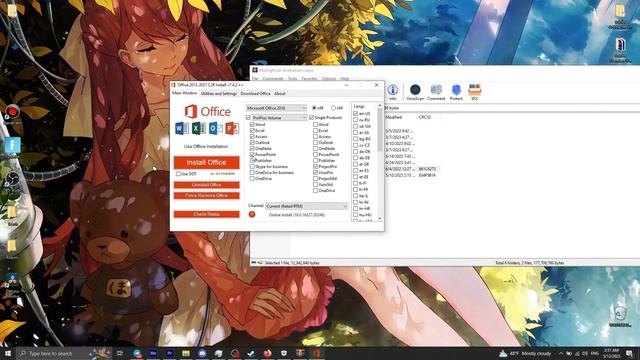Toggle the Use ODT checkbox
640x360 pixels.
coord(178,174)
